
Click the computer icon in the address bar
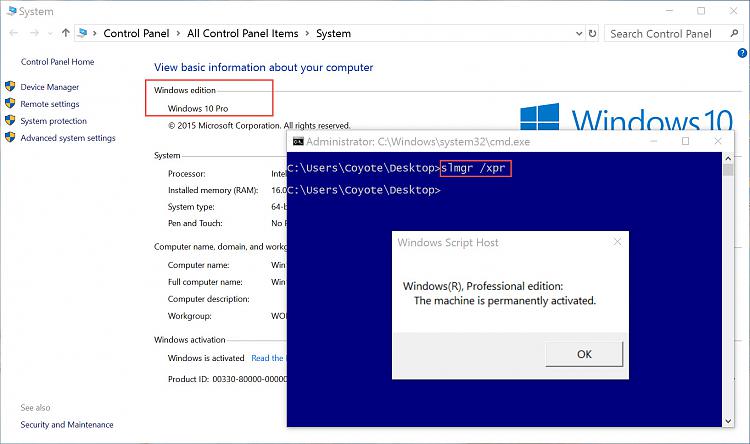pyautogui.click(x=83, y=33)
